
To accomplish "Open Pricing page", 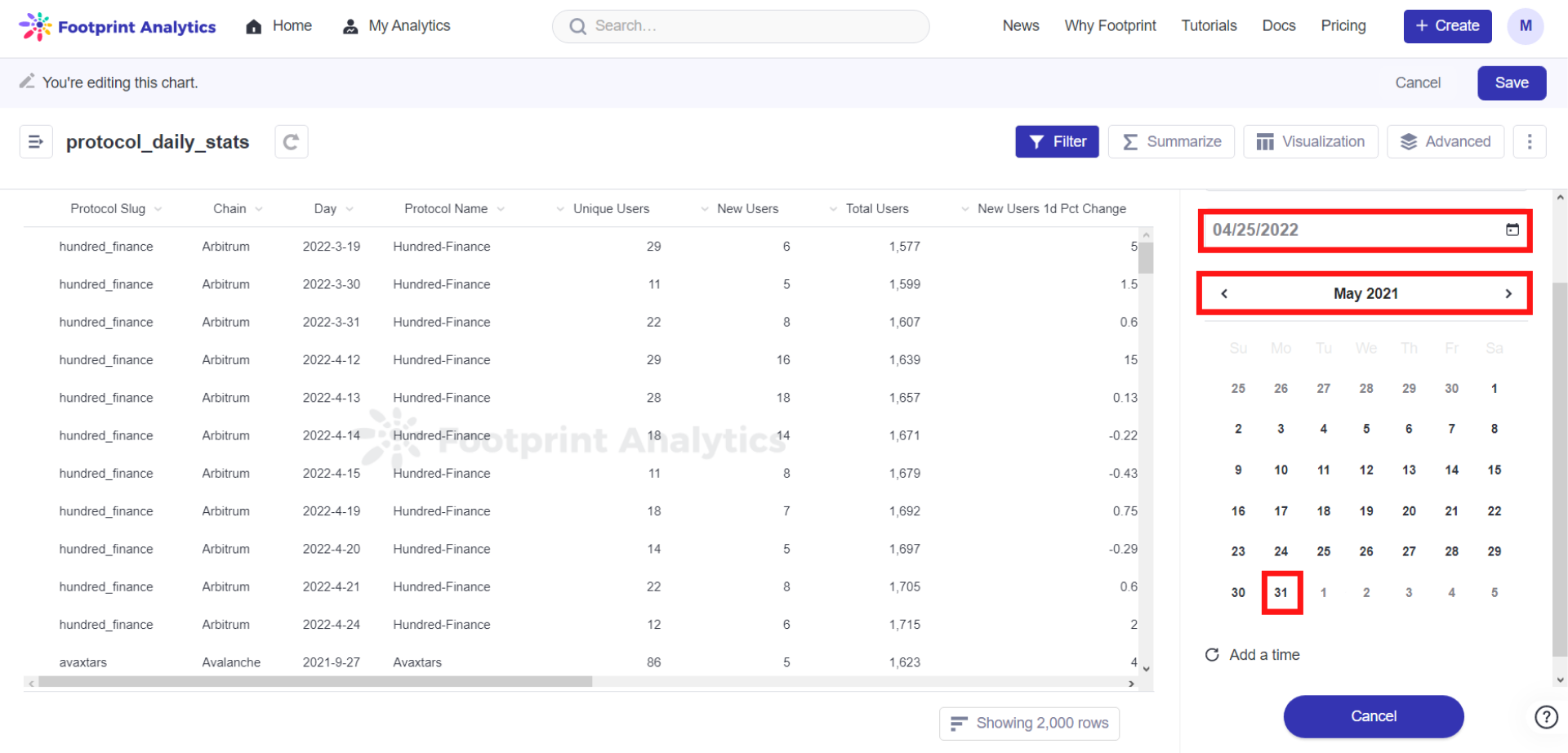I will (1343, 26).
